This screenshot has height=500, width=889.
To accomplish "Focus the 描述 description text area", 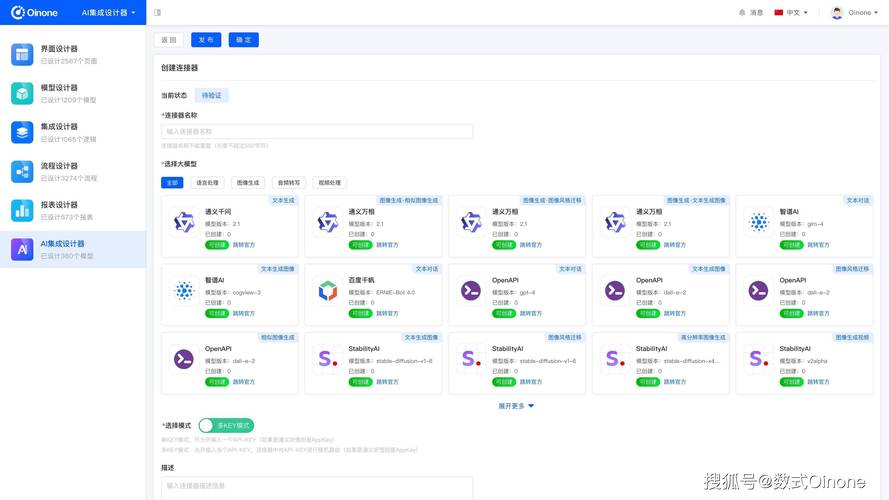I will 317,488.
